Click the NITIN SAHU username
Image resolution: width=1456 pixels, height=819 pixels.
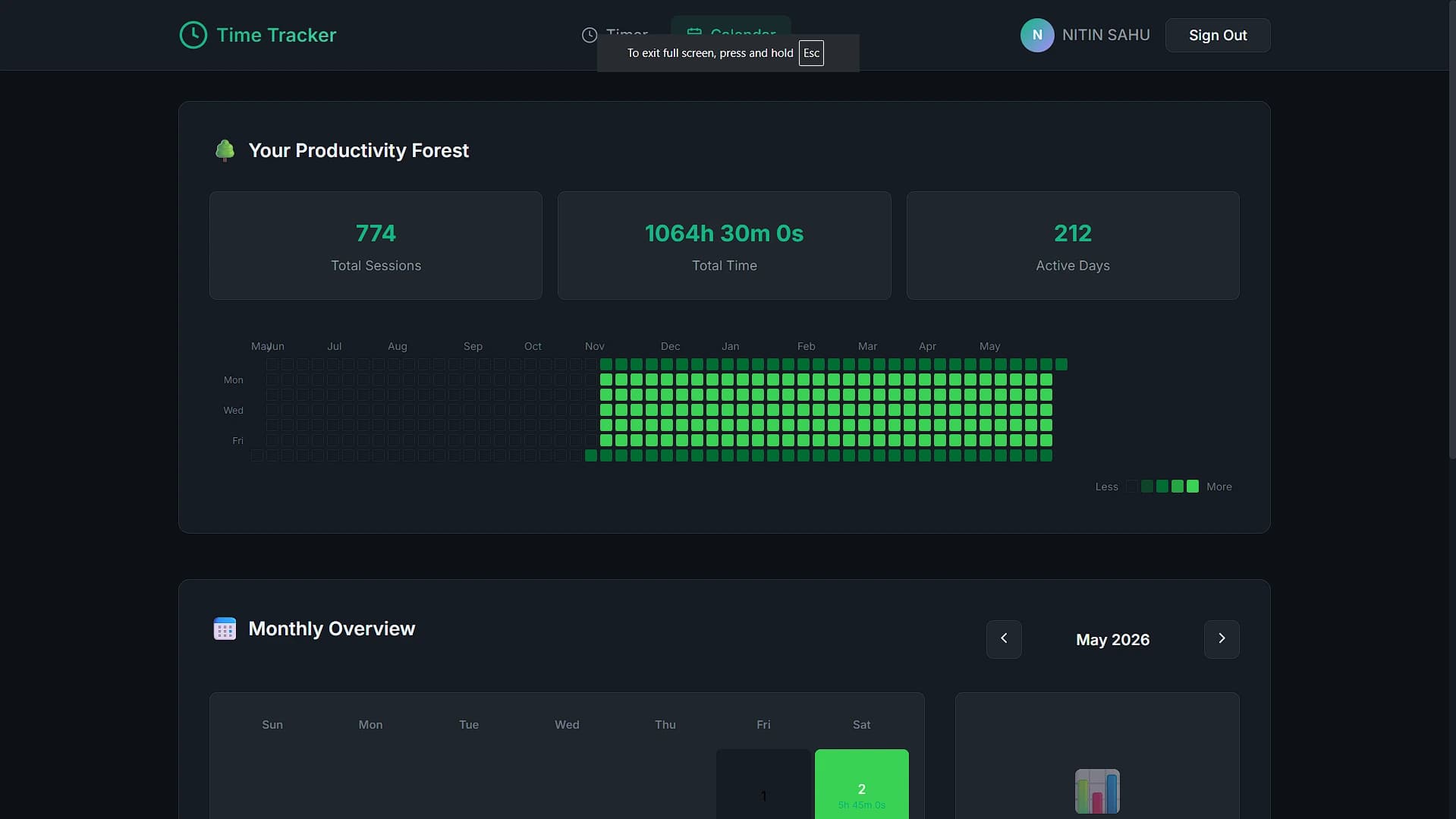(1105, 35)
